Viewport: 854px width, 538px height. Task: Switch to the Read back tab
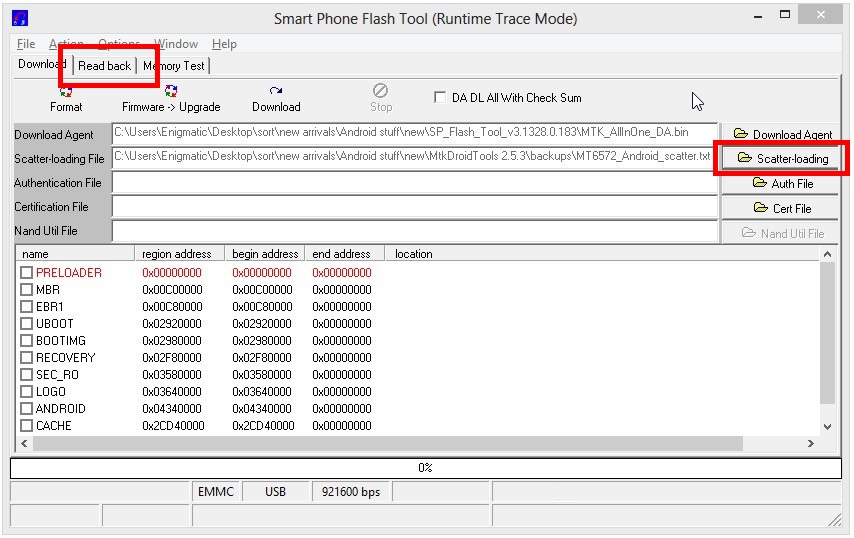pyautogui.click(x=105, y=66)
